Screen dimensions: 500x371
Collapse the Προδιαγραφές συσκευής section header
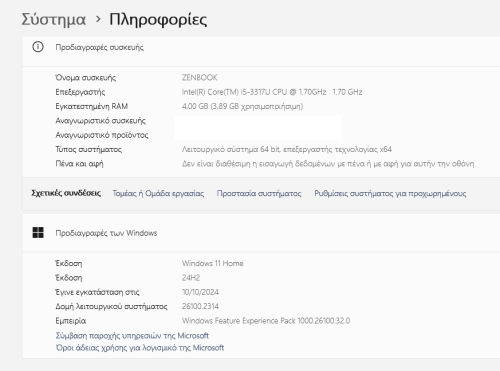(261, 47)
